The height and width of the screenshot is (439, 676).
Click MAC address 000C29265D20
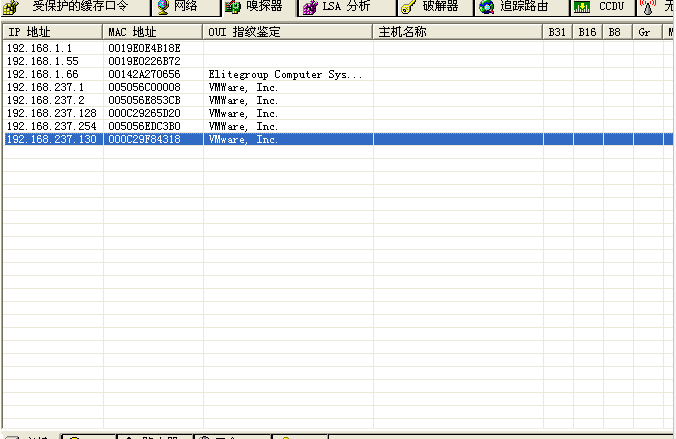(x=144, y=113)
